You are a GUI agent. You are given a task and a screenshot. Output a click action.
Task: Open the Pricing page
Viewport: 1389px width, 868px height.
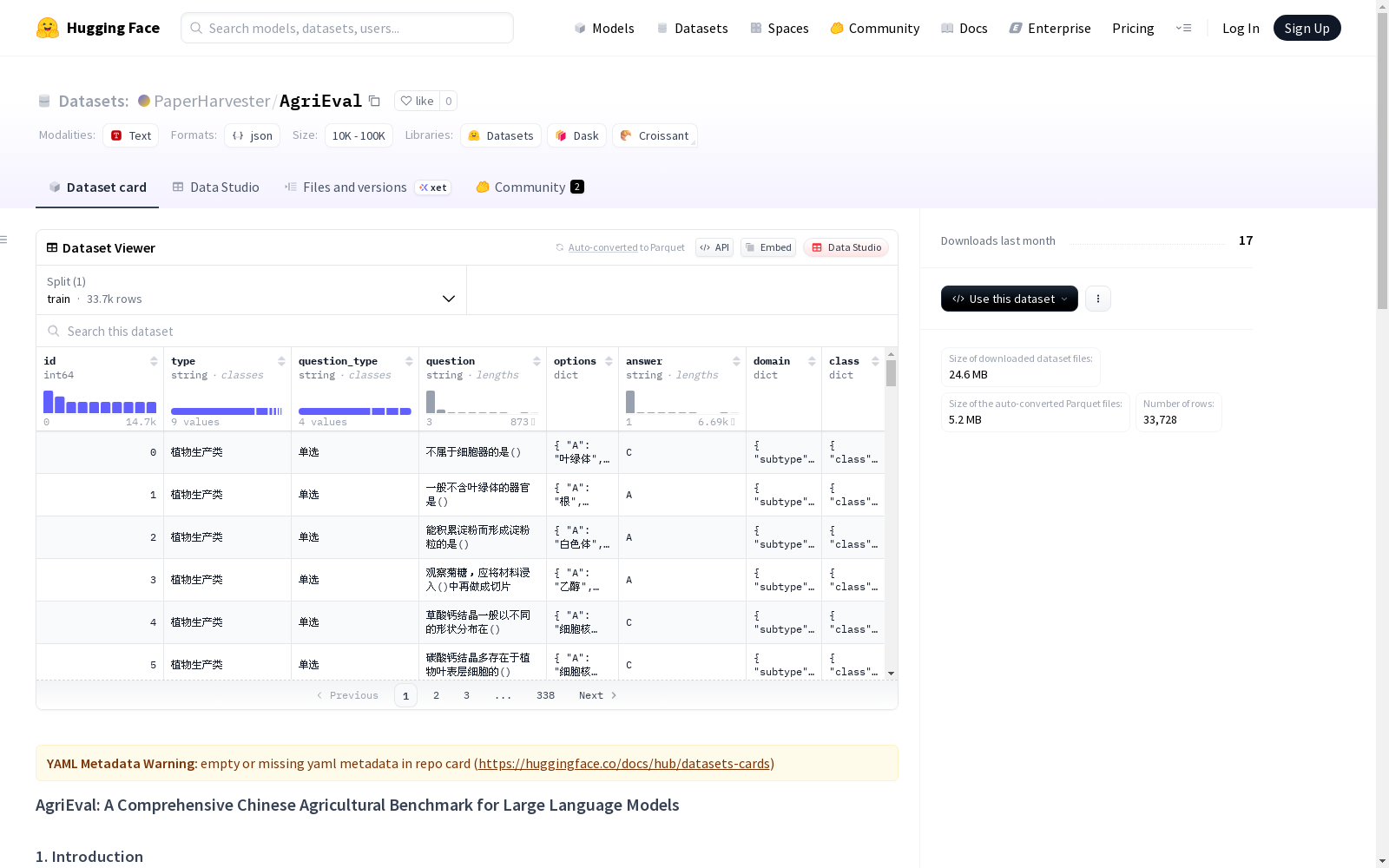point(1133,28)
